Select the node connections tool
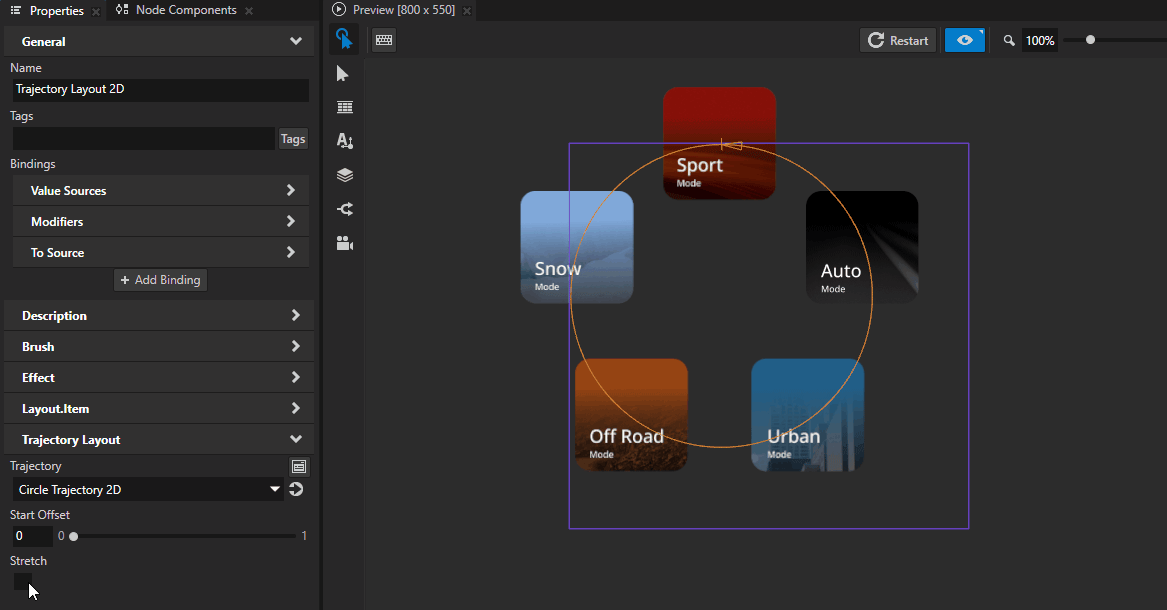 click(345, 209)
